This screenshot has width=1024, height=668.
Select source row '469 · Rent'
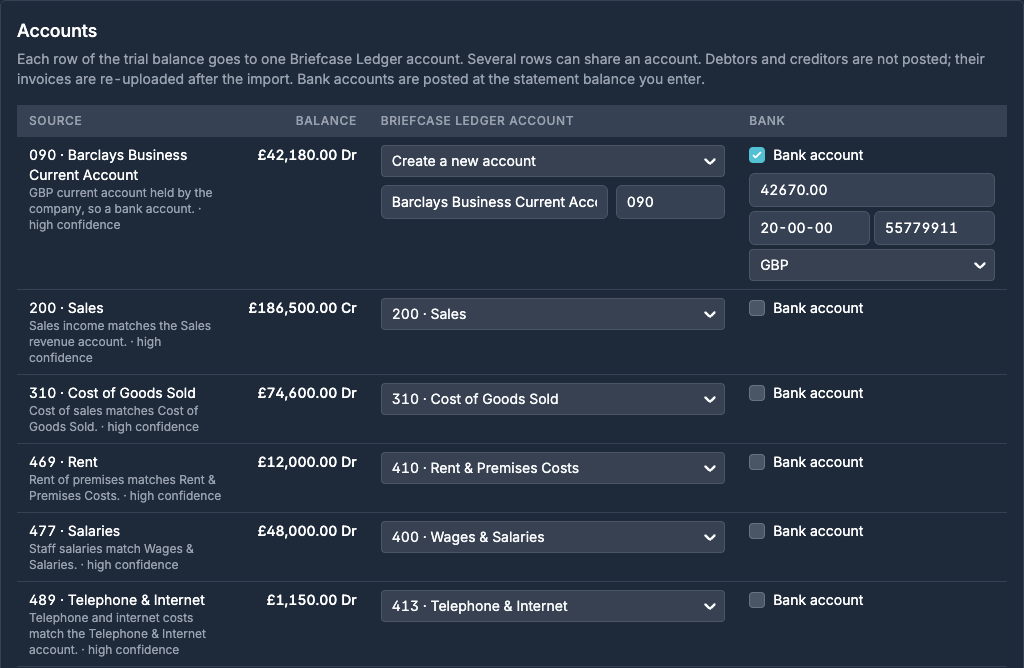[63, 462]
